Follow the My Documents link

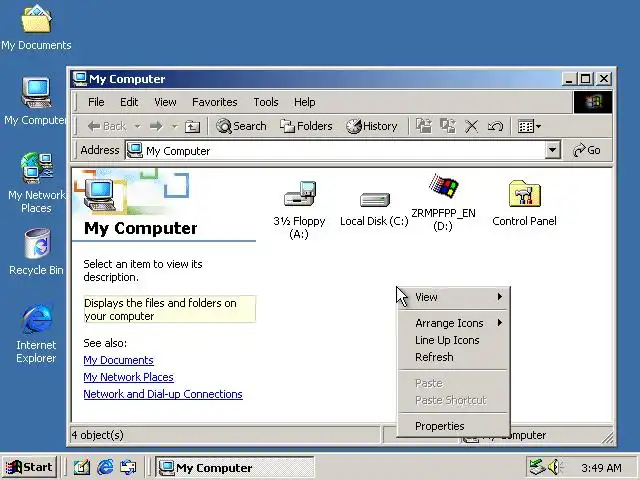click(118, 360)
